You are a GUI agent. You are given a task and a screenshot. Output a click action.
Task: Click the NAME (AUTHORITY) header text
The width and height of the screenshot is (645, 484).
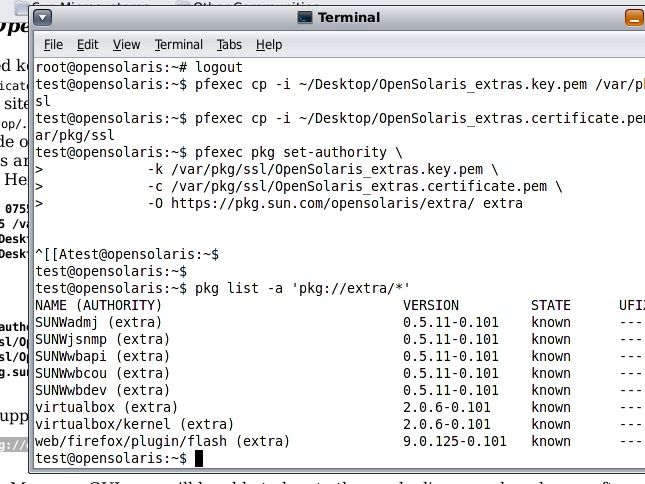(x=99, y=305)
